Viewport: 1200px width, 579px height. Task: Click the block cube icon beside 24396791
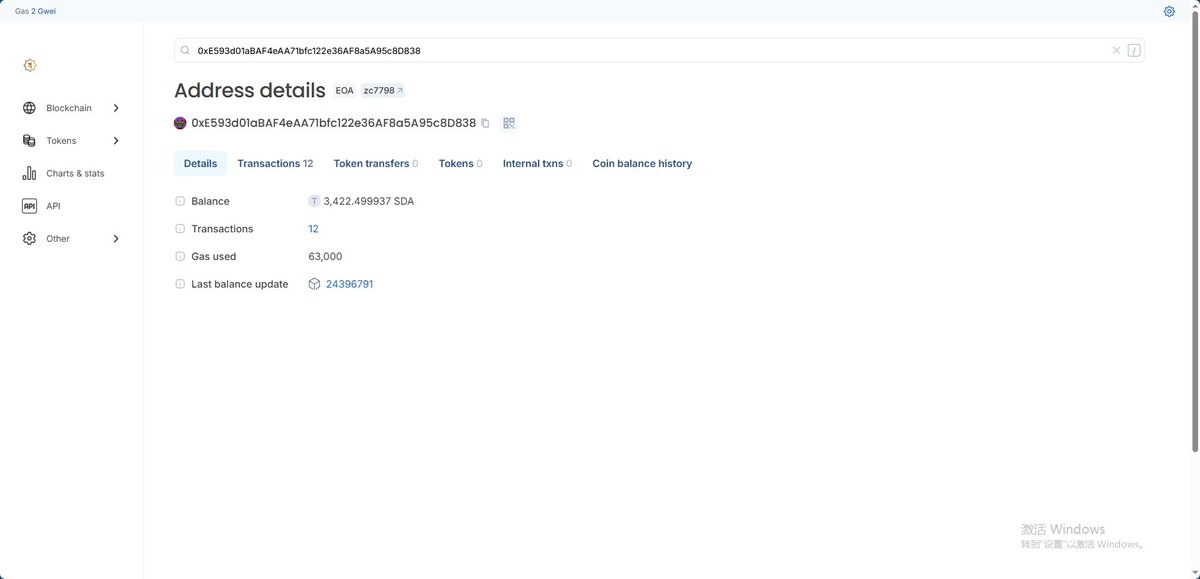[x=314, y=283]
